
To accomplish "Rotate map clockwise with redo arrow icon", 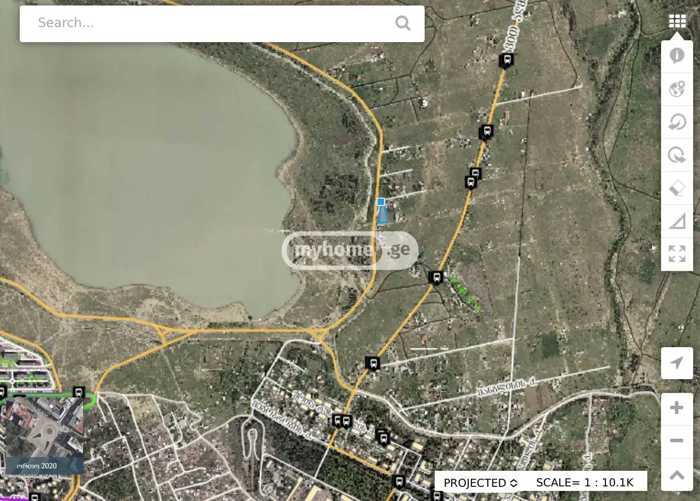I will point(677,155).
